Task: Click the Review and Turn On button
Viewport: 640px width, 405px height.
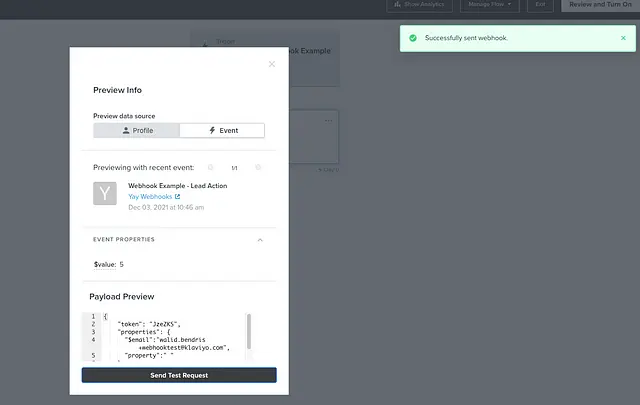Action: point(598,5)
